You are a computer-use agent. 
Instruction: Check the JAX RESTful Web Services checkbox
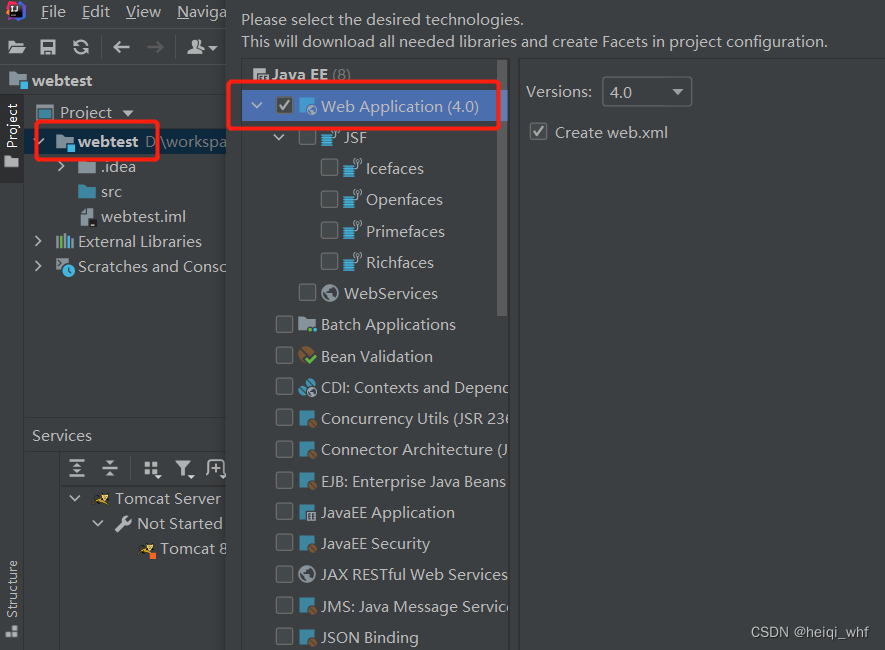284,574
